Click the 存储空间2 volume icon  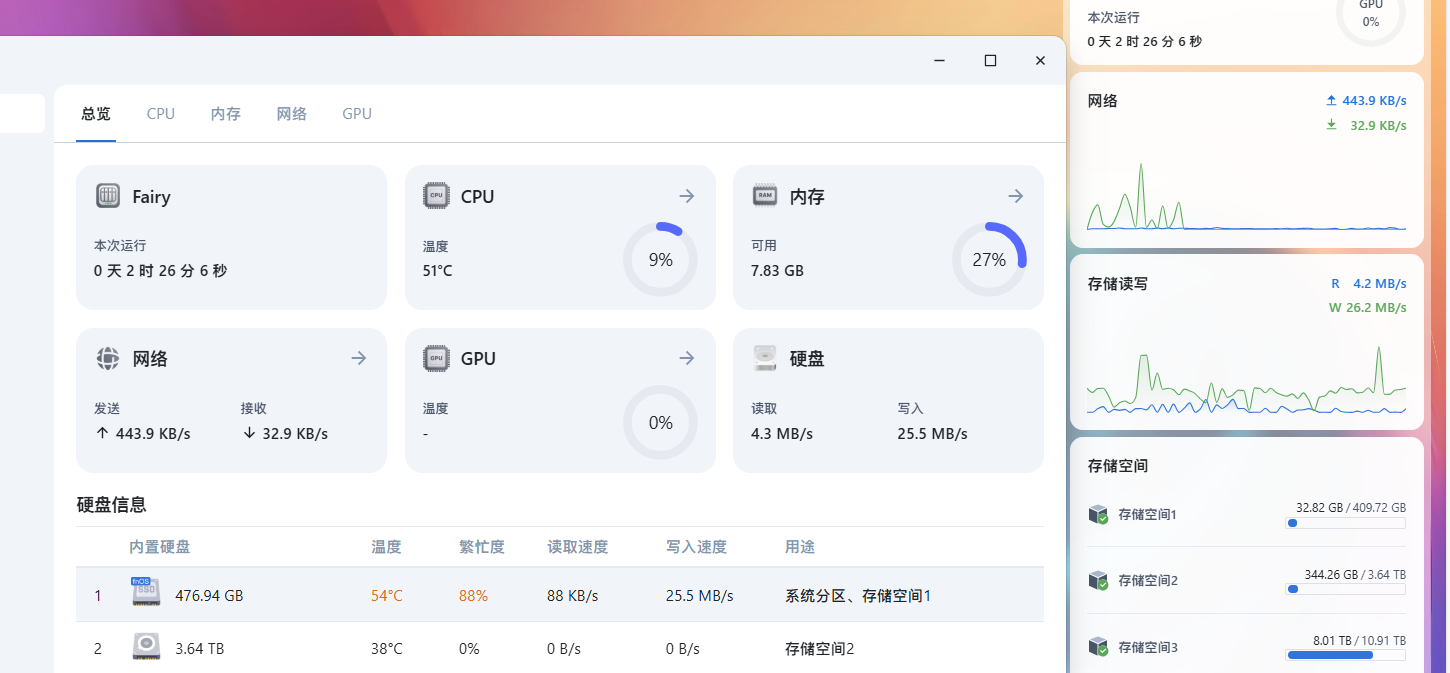point(1099,581)
